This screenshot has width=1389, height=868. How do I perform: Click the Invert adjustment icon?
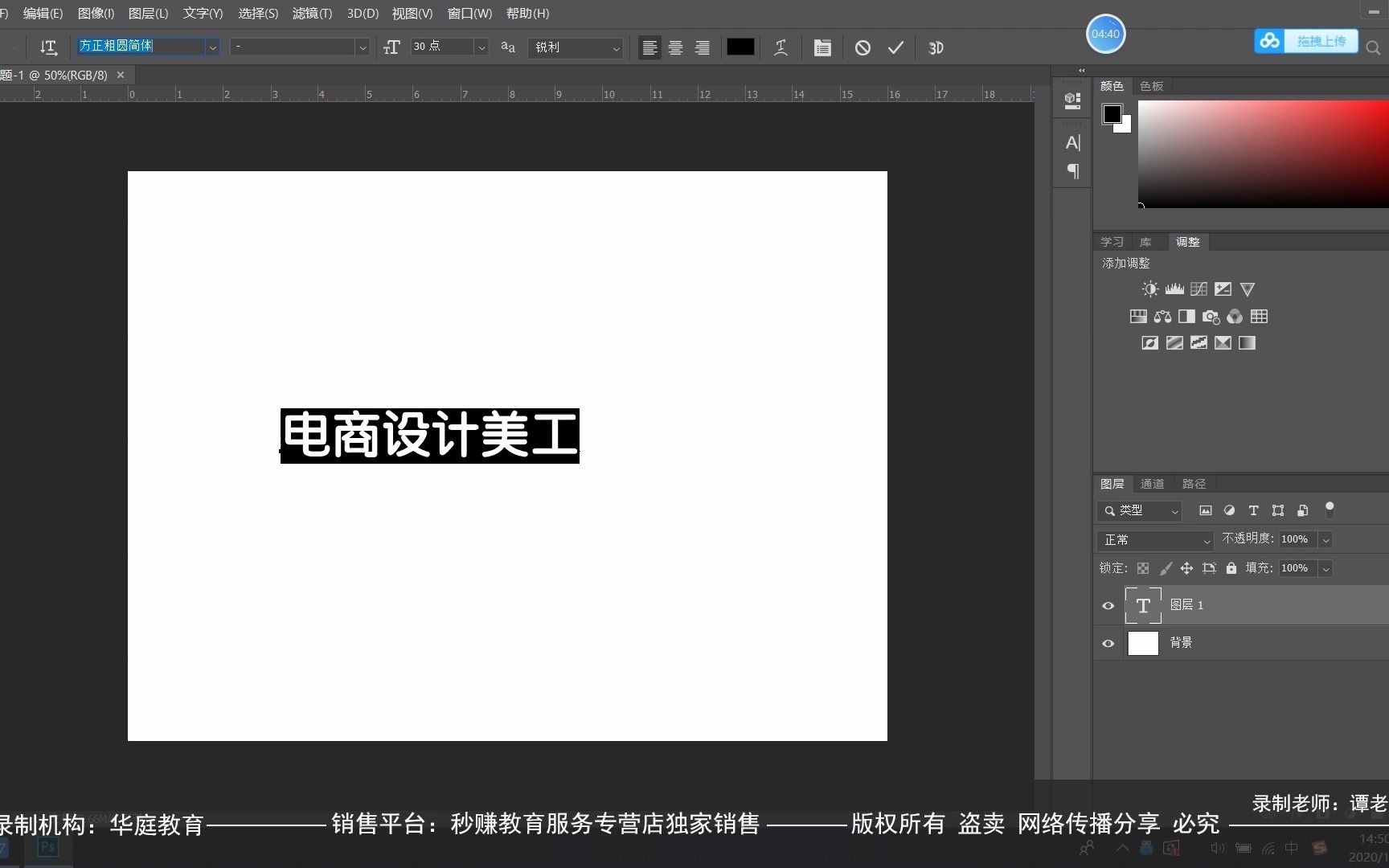pos(1149,342)
